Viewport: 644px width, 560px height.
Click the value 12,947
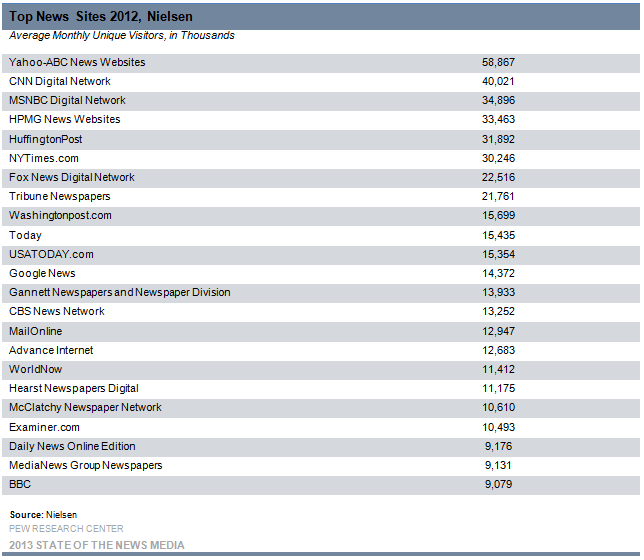click(x=498, y=331)
